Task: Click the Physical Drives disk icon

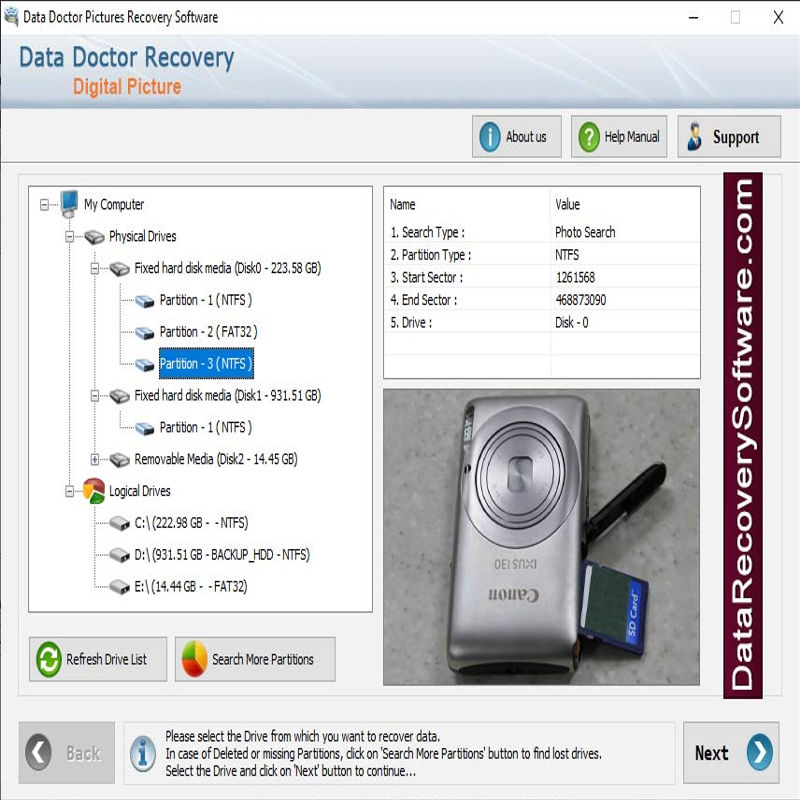Action: point(94,237)
